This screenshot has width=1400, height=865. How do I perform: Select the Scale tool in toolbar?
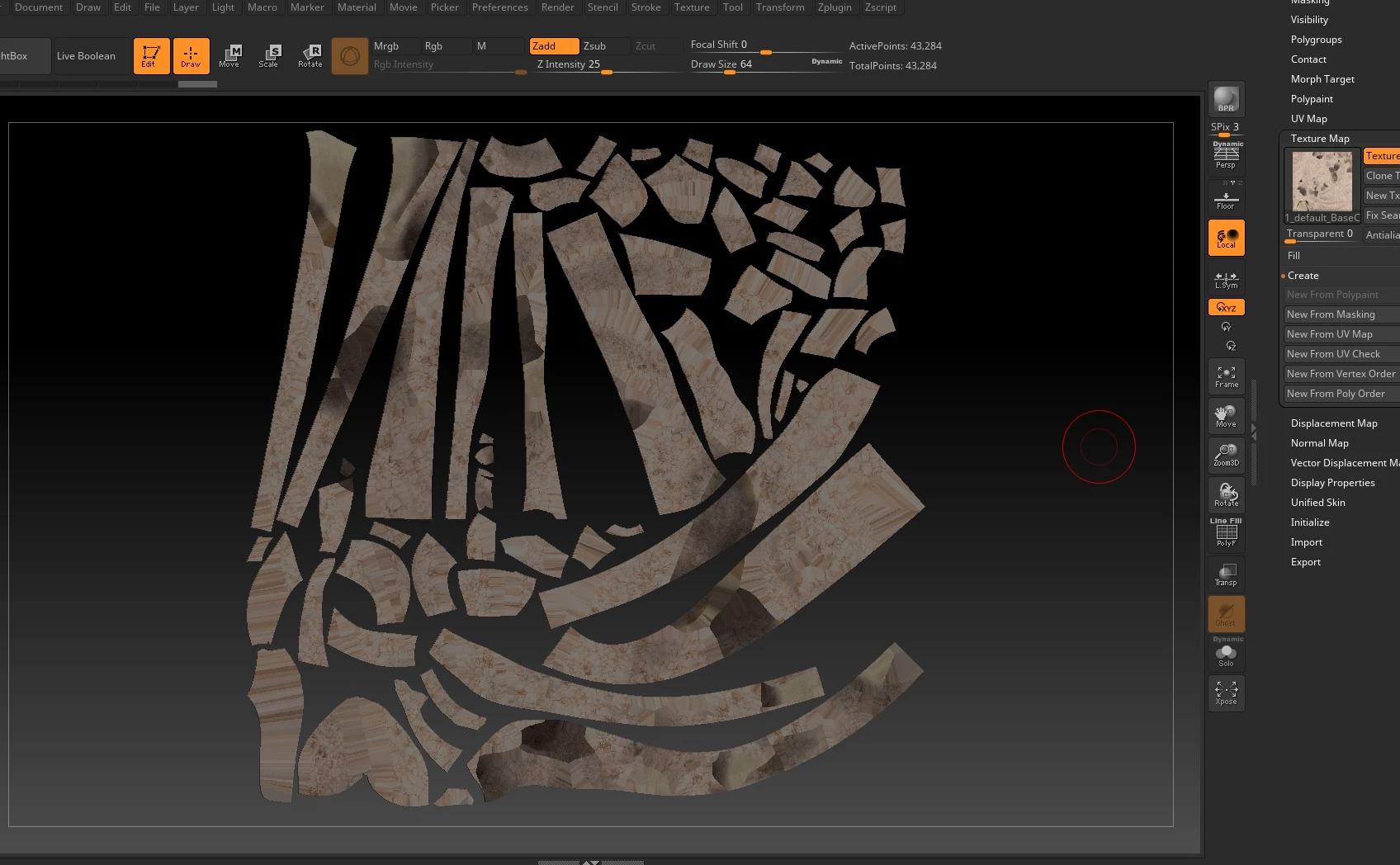point(268,56)
